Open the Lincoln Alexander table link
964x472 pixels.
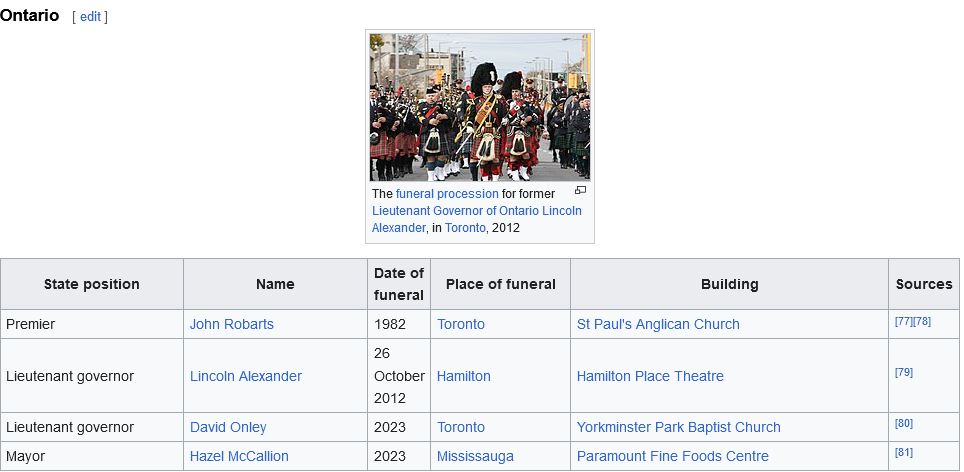coord(245,376)
